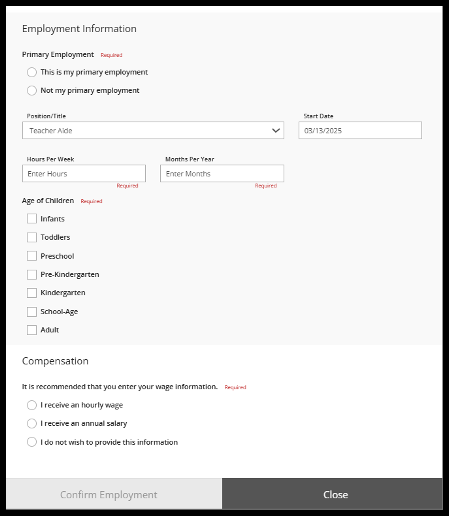Click the Infants label text

point(52,219)
